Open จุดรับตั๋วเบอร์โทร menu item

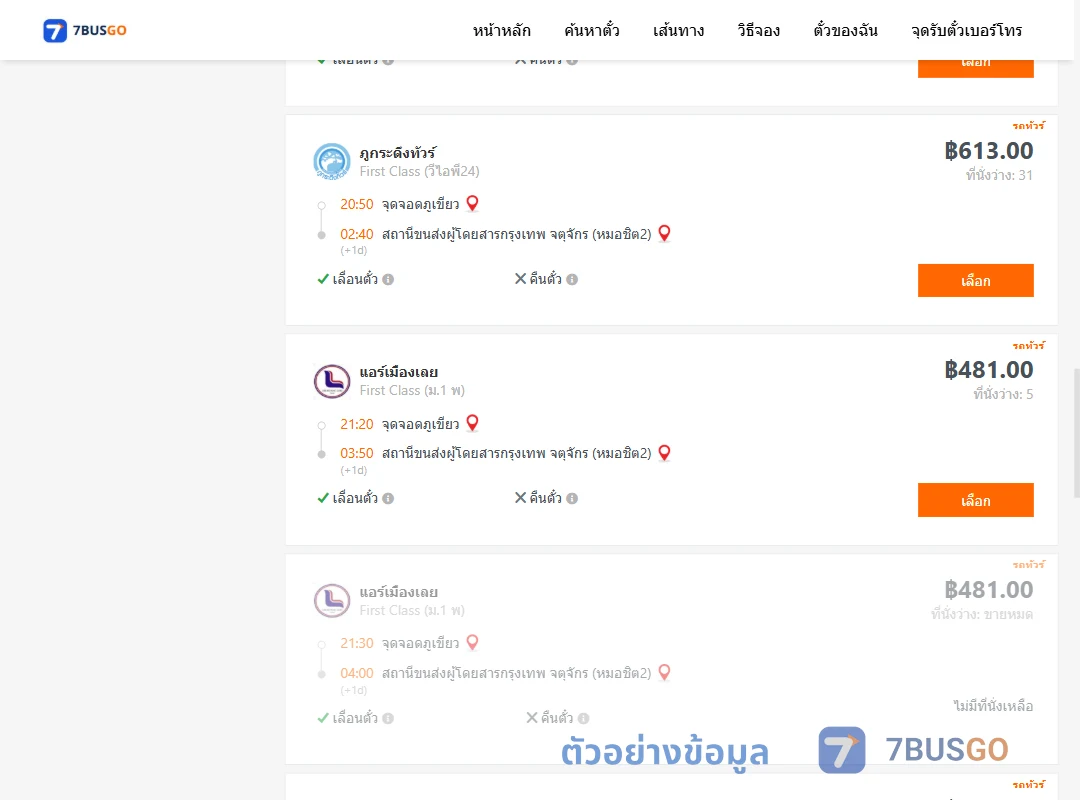pyautogui.click(x=966, y=30)
